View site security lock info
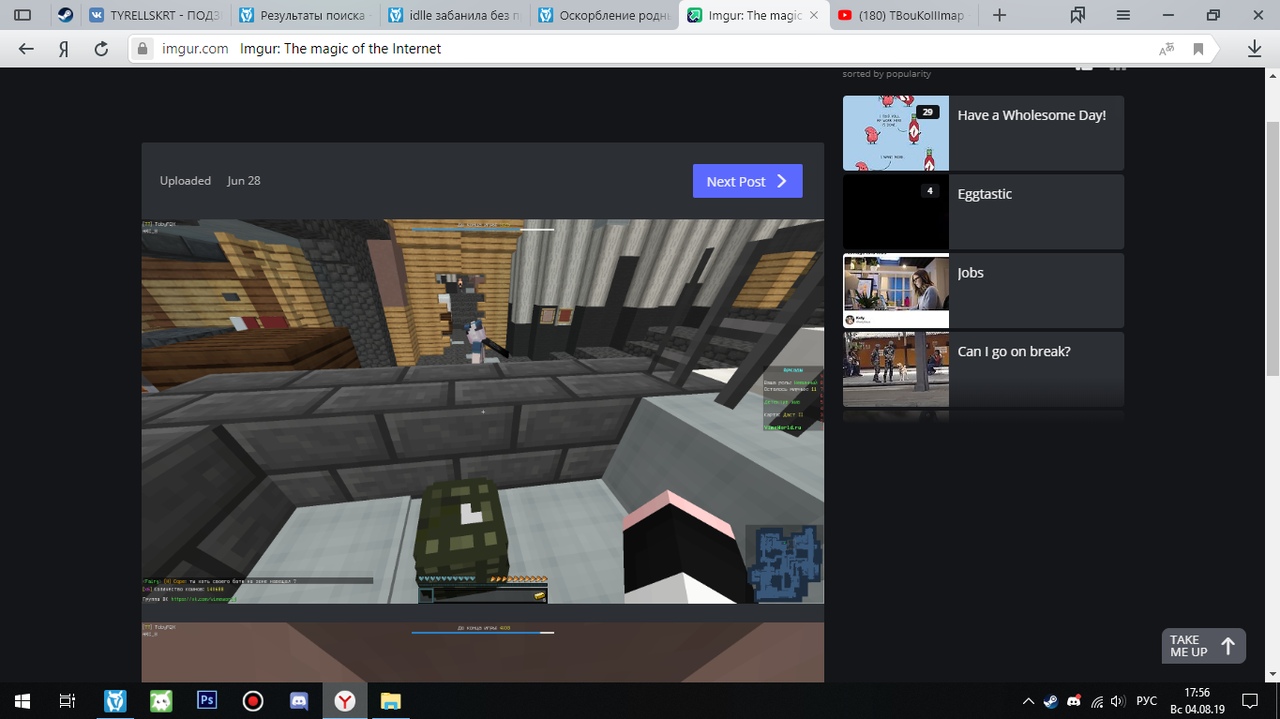 [144, 49]
